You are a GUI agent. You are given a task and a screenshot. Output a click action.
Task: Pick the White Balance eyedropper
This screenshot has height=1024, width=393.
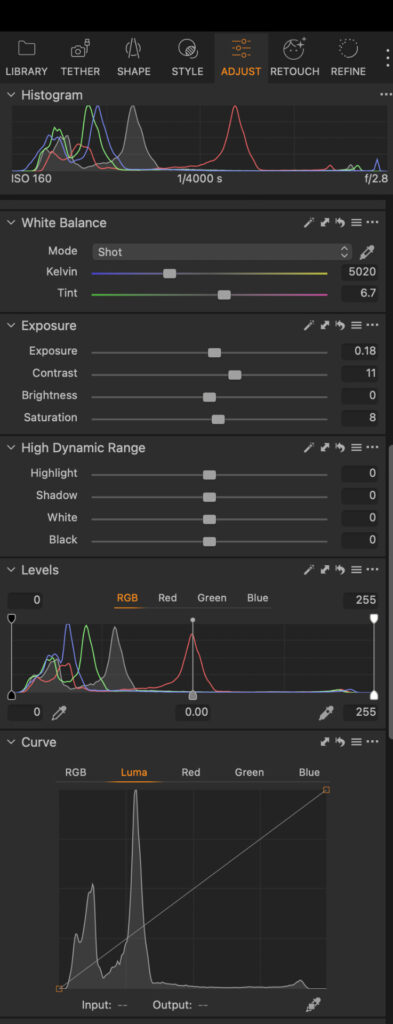[368, 251]
